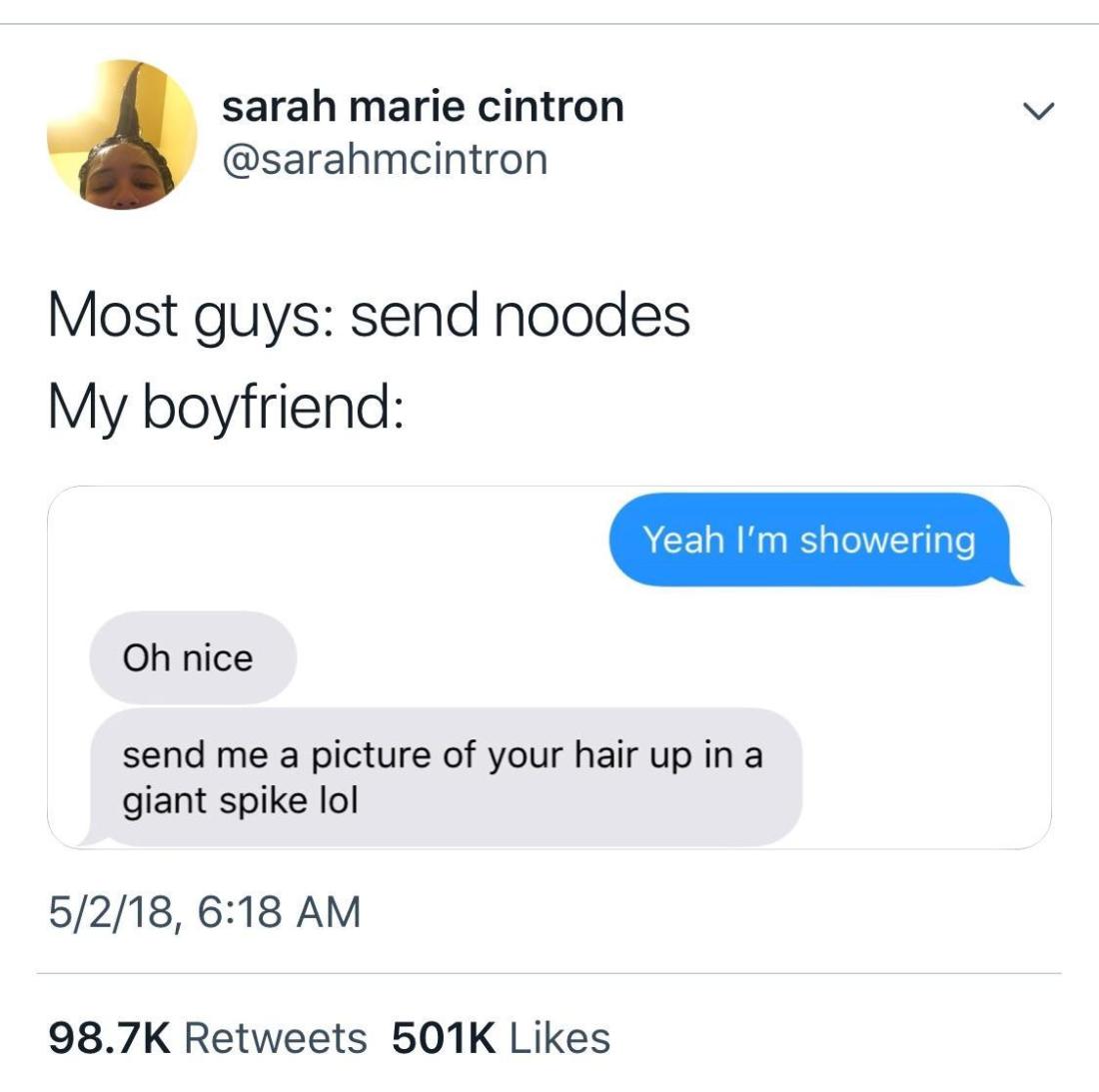1099x1092 pixels.
Task: Click the display name sarah marie cintron
Action: click(x=423, y=107)
